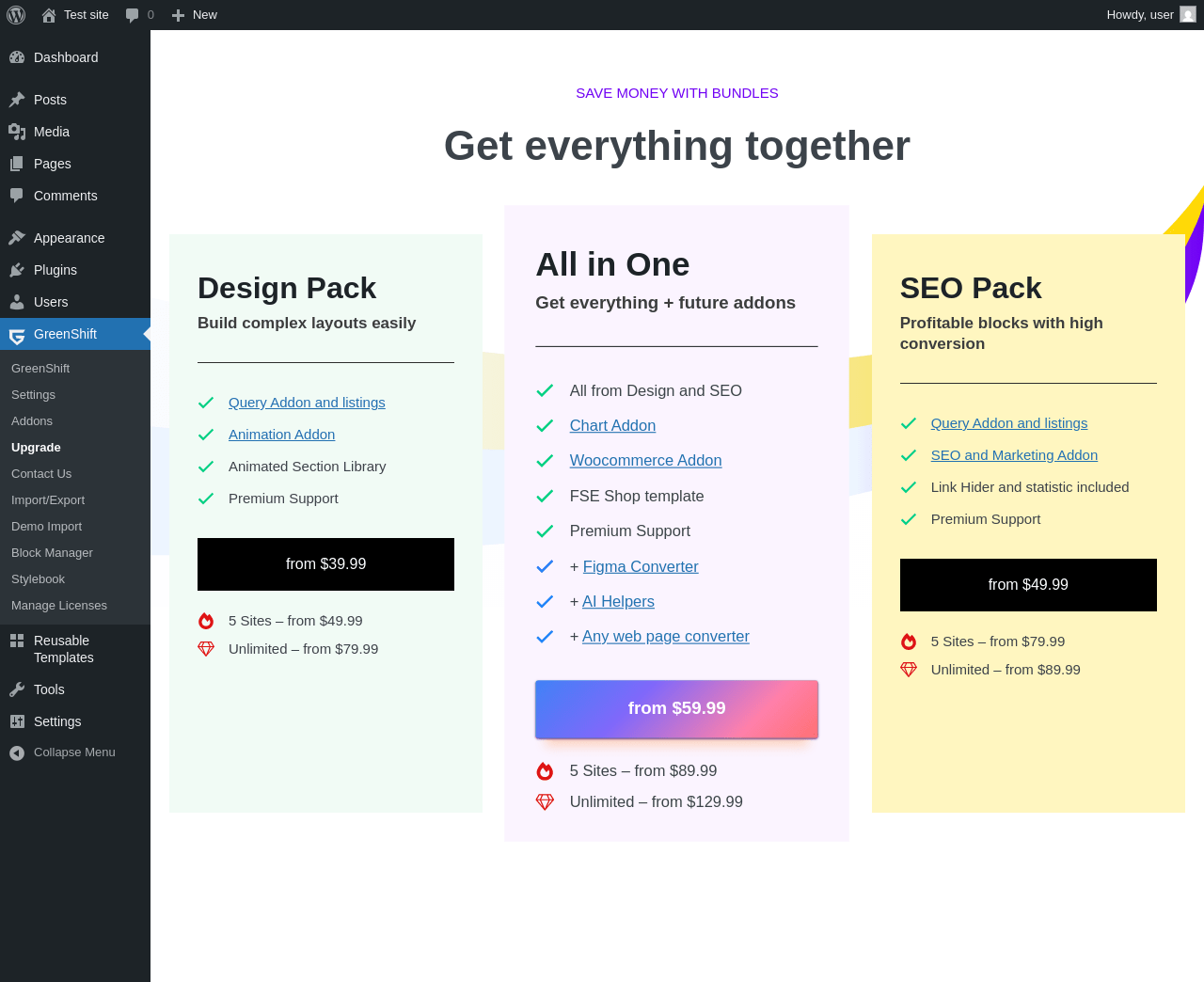Click the Design Pack from $39.99 button
This screenshot has width=1204, height=982.
pyautogui.click(x=325, y=564)
